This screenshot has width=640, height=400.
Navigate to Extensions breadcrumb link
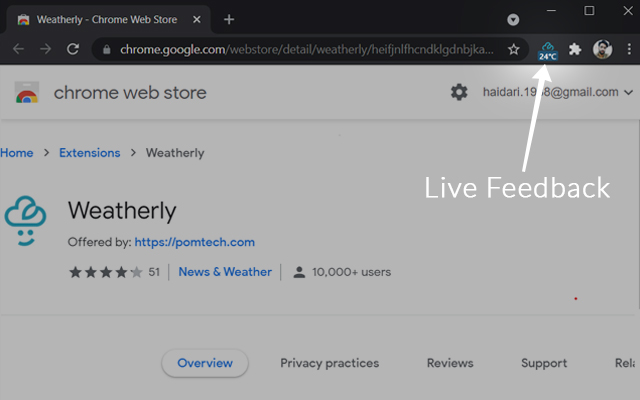(89, 153)
